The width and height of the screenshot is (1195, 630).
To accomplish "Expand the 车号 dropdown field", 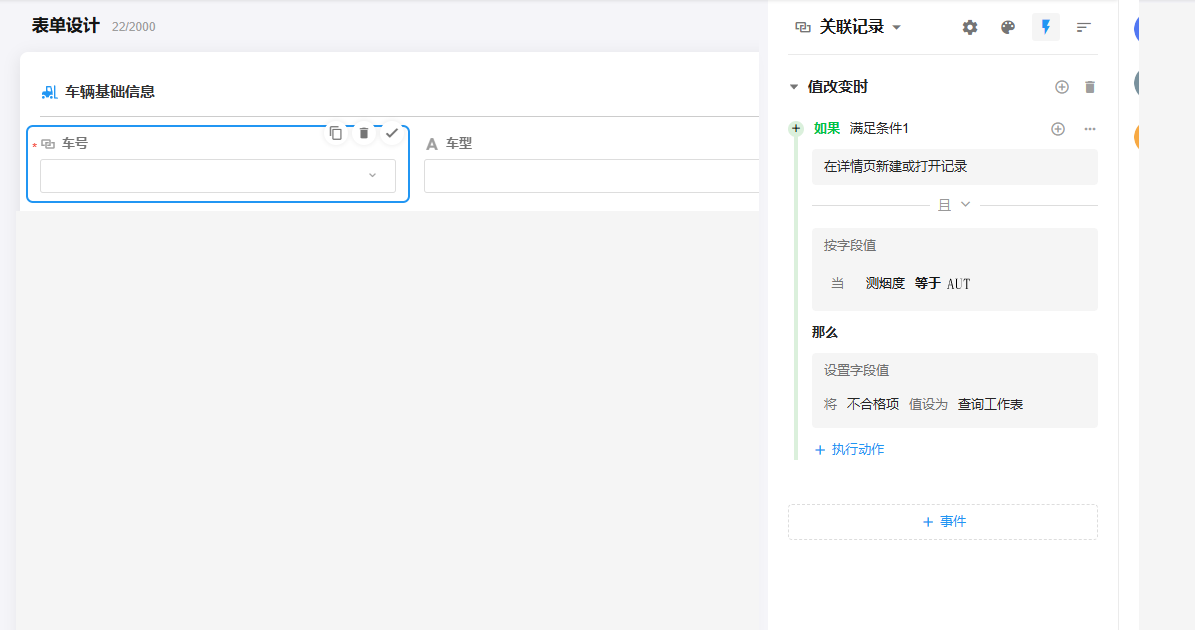I will click(x=218, y=176).
